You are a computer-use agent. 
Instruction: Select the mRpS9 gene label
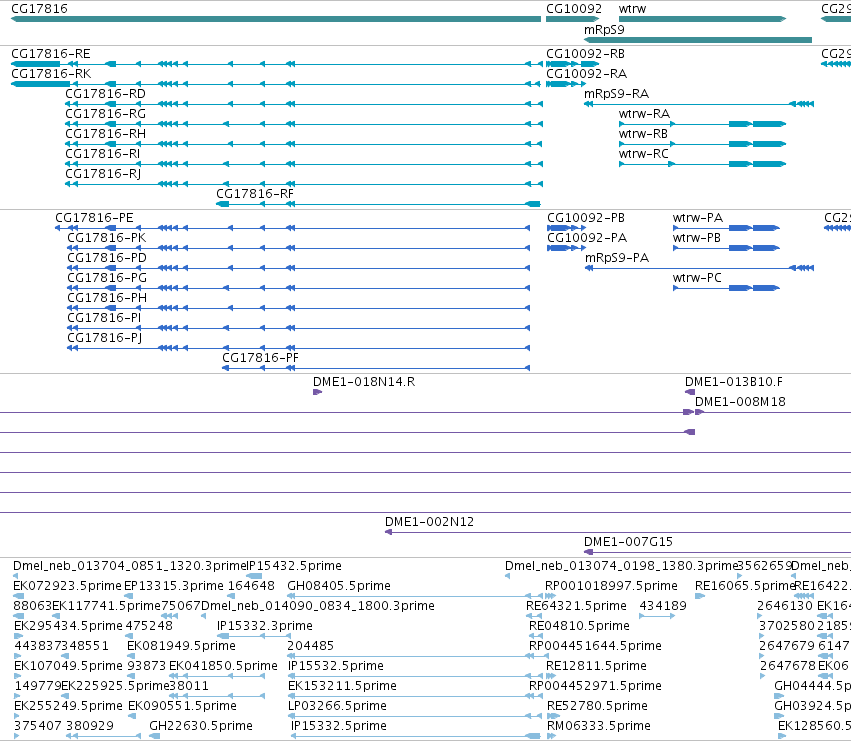(604, 30)
